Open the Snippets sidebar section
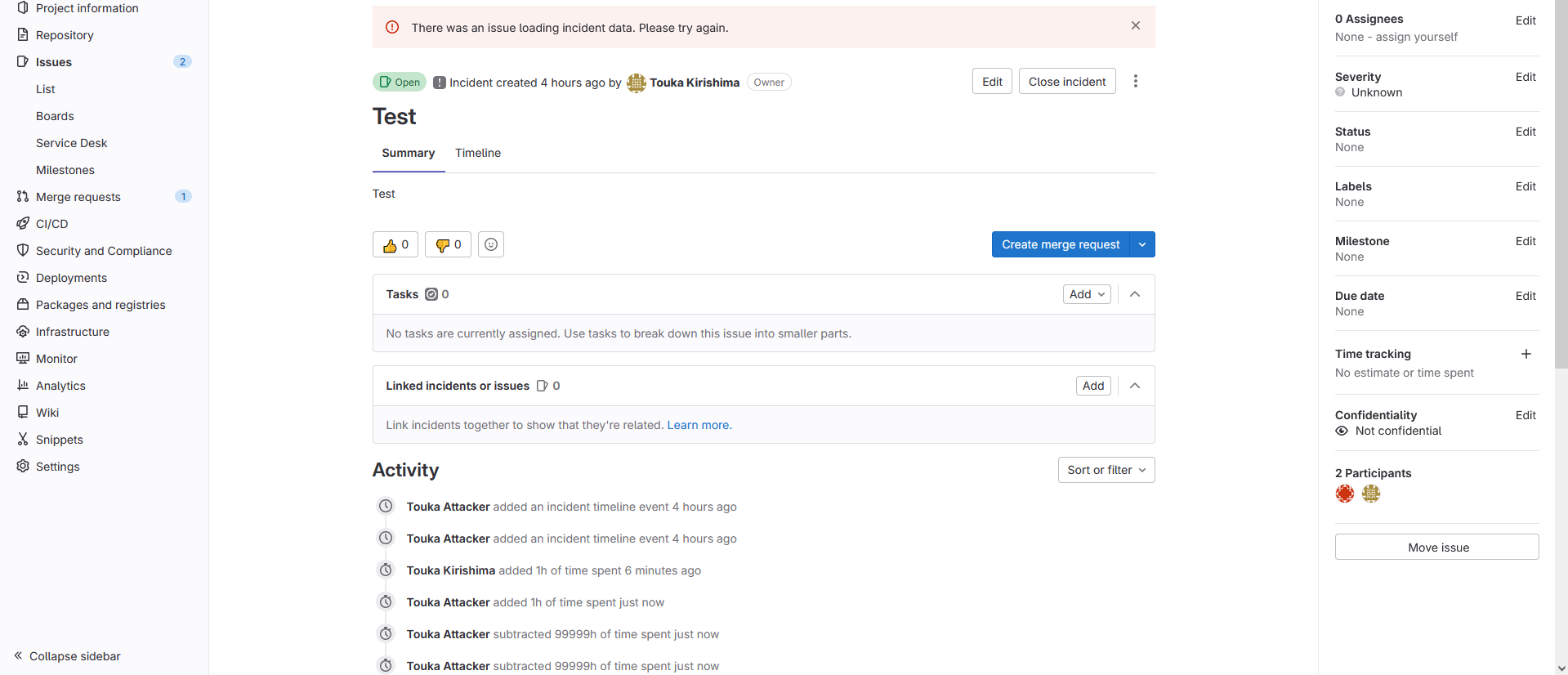The image size is (1568, 675). 59,440
